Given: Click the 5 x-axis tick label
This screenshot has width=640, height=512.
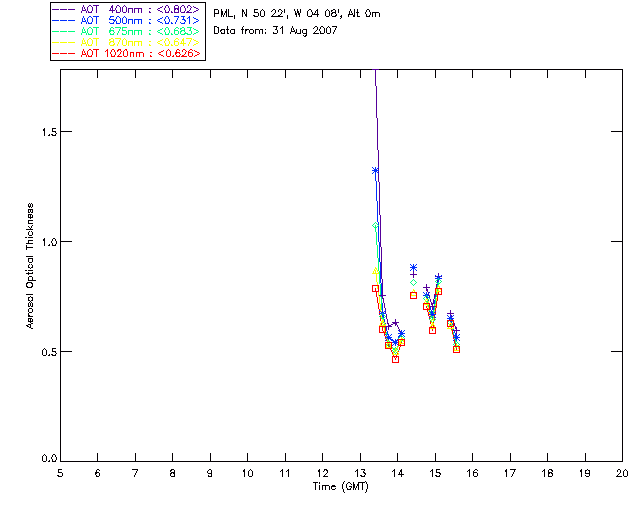Looking at the screenshot, I should [x=60, y=473].
